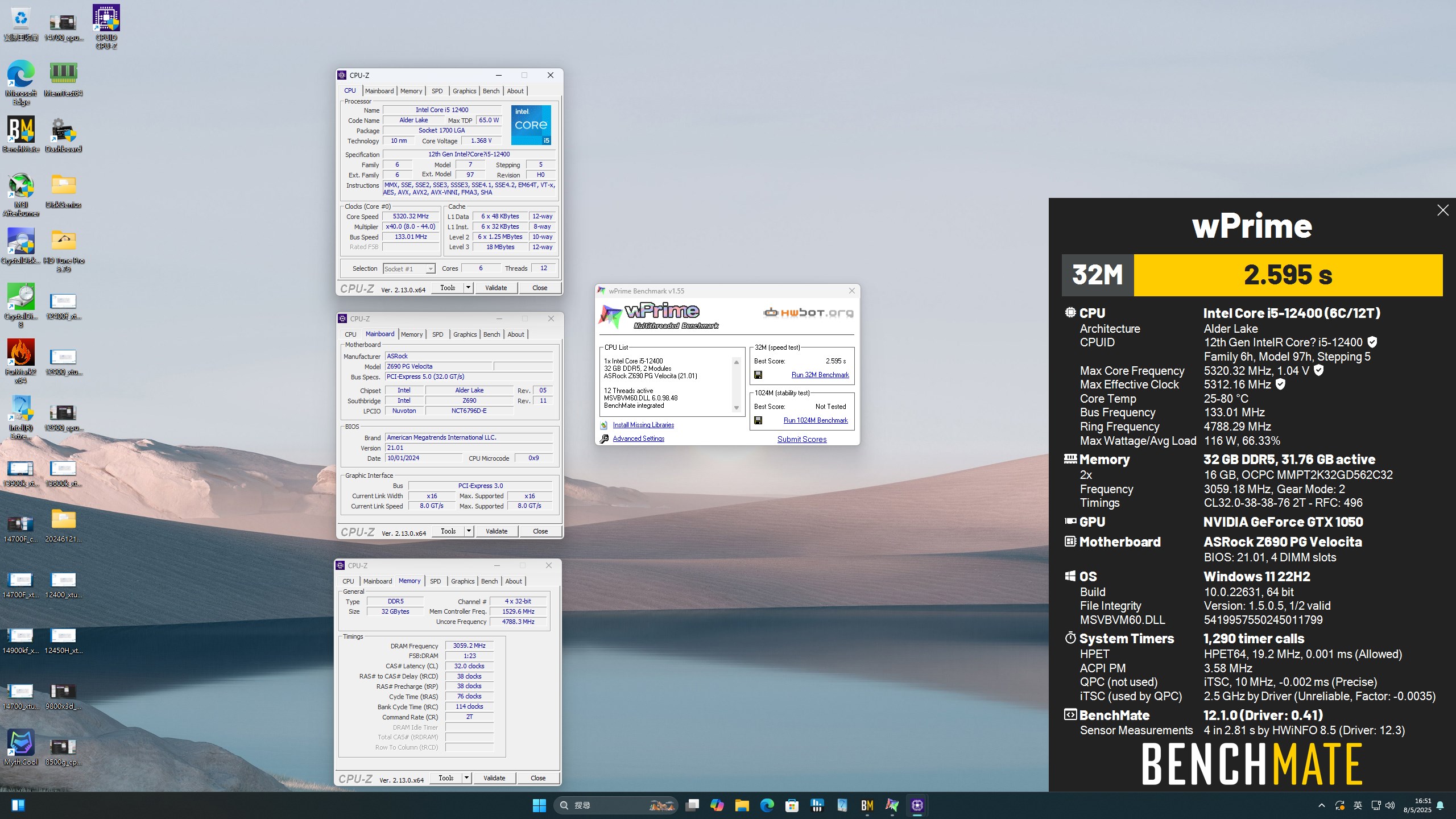Open File Explorer from the taskbar
Image resolution: width=1456 pixels, height=819 pixels.
[x=742, y=805]
